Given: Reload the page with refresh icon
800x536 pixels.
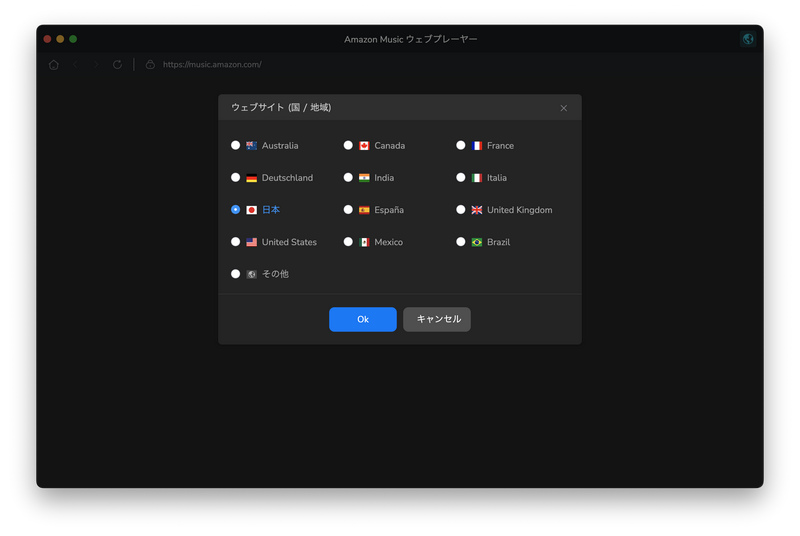Looking at the screenshot, I should pos(117,65).
